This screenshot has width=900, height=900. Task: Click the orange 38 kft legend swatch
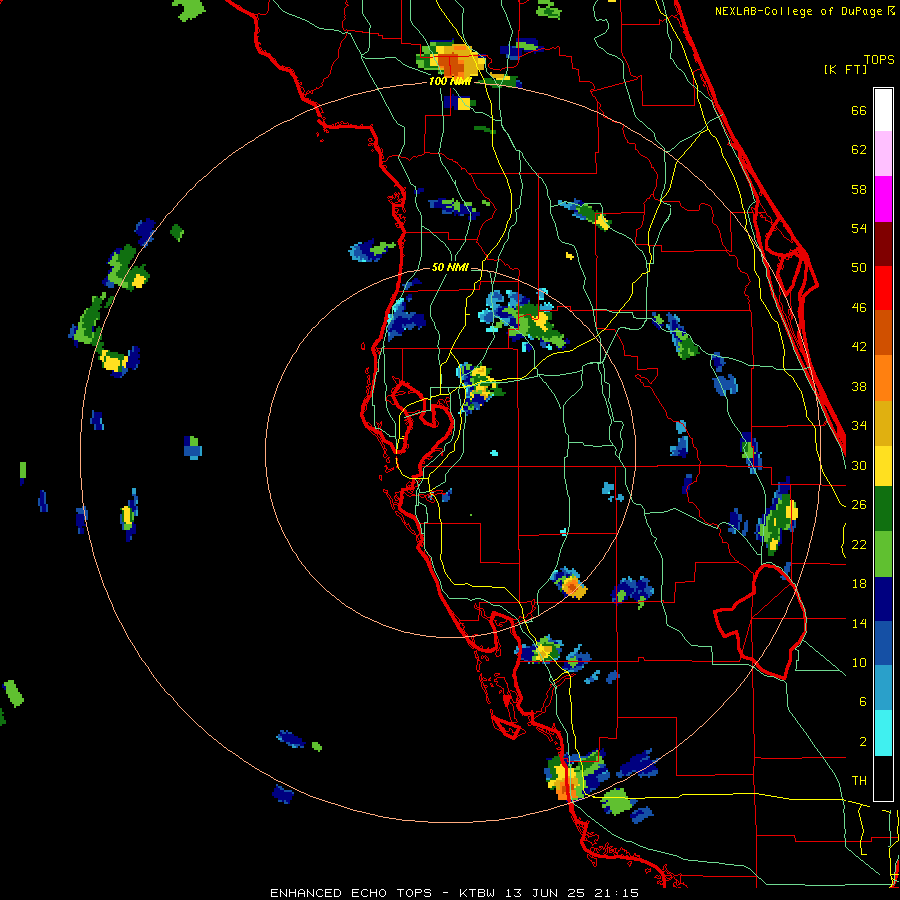883,378
